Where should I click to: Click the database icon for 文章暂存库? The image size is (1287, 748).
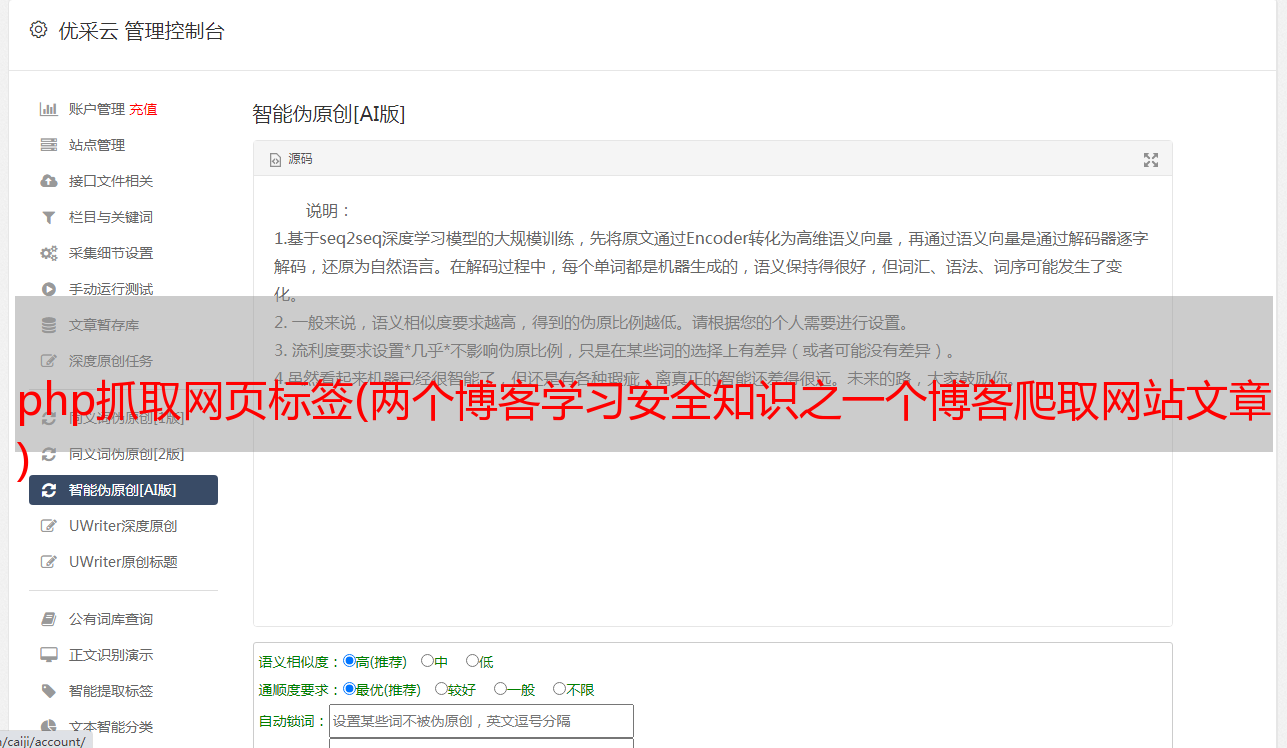48,325
